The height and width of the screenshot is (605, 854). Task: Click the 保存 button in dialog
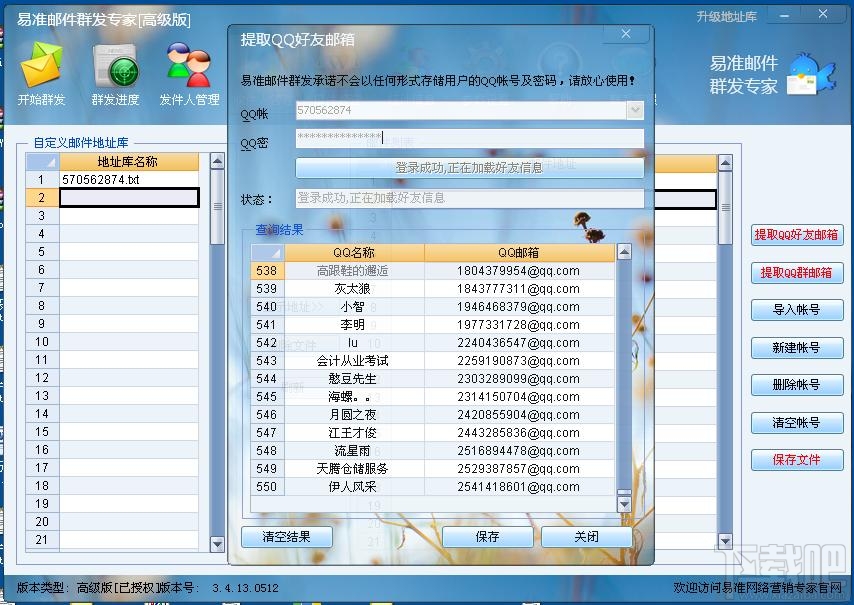coord(487,537)
